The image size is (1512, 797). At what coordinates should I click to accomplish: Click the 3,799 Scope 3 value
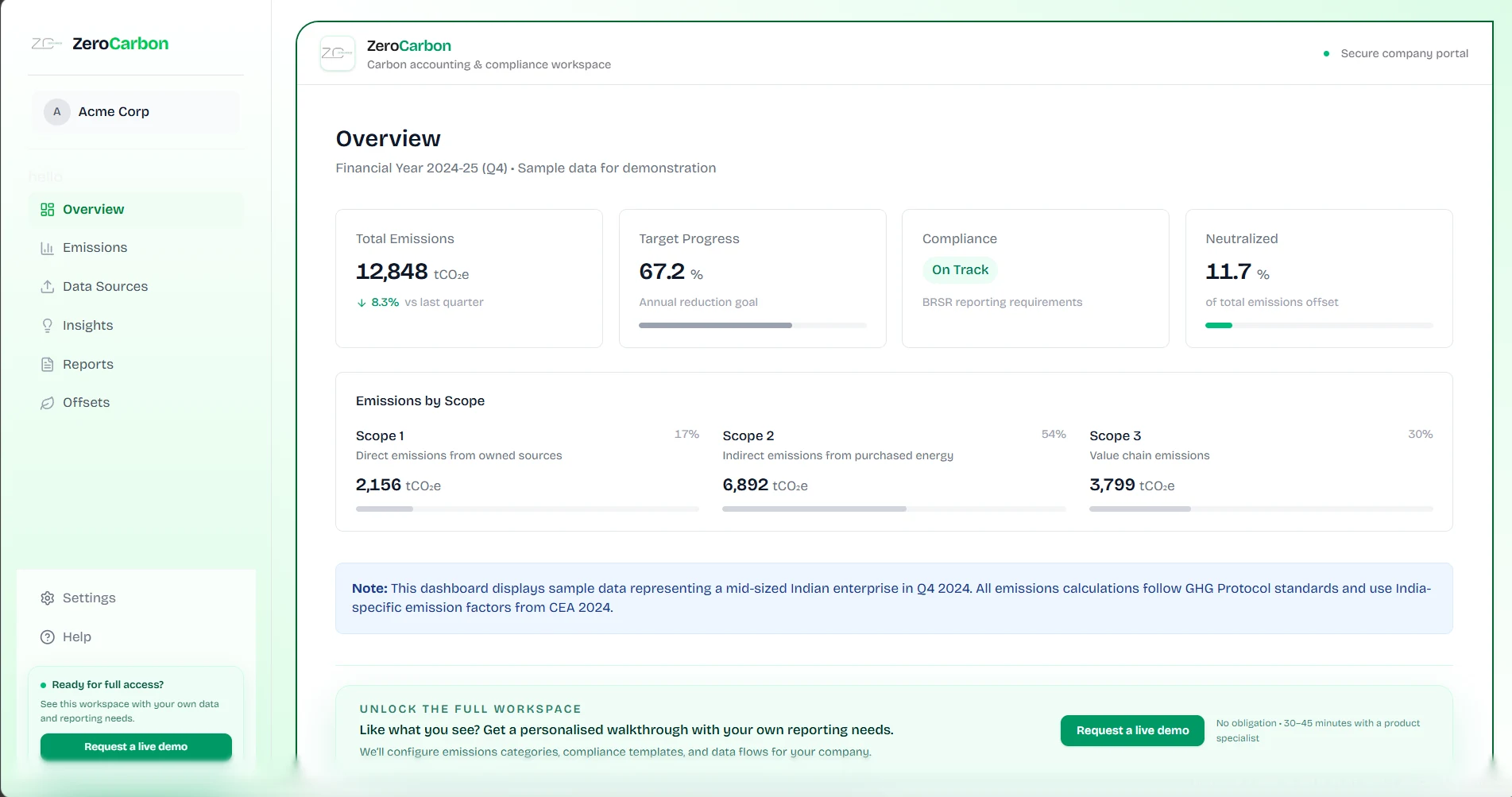[x=1112, y=485]
